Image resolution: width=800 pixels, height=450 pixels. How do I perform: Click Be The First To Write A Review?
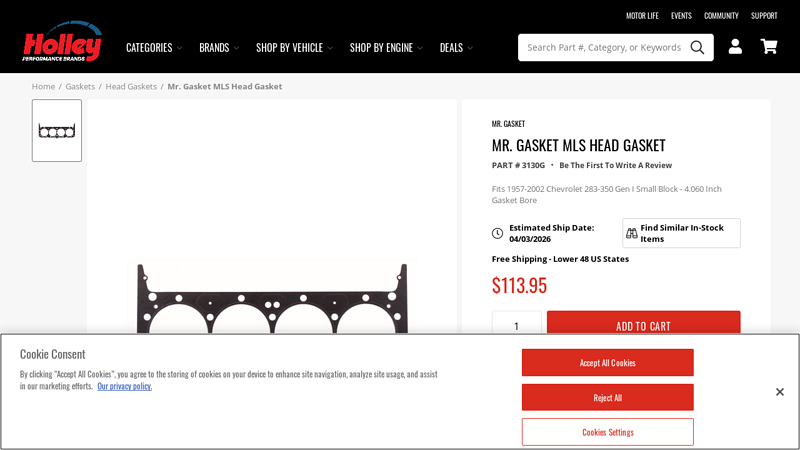615,165
